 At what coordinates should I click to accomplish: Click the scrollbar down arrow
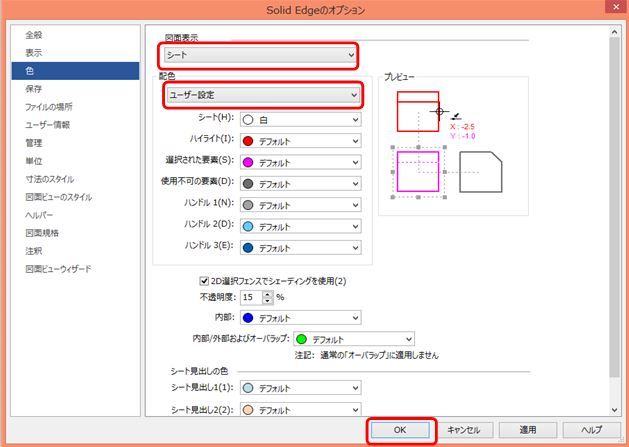pyautogui.click(x=614, y=410)
